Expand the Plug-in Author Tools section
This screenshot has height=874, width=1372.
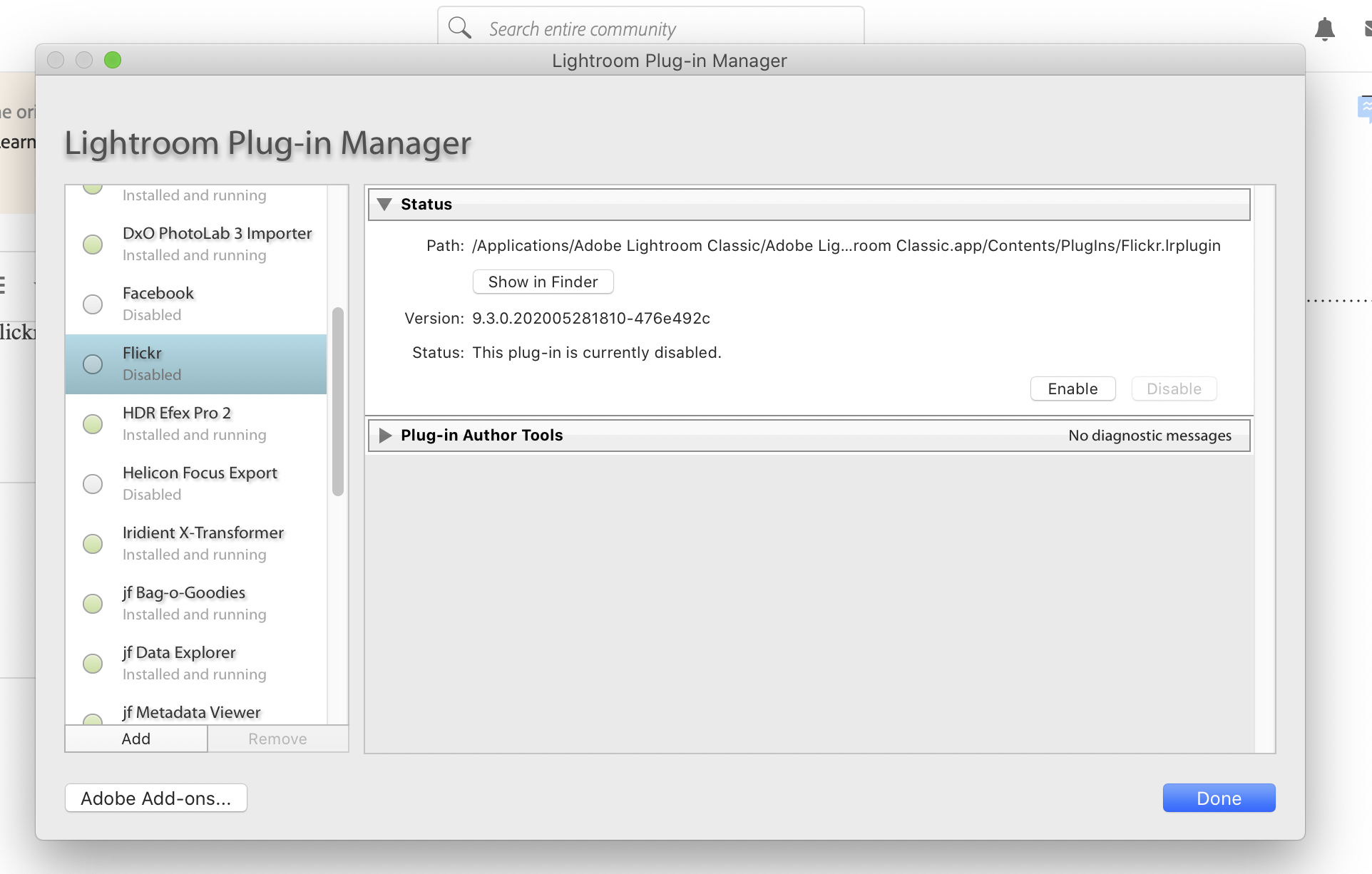(386, 435)
